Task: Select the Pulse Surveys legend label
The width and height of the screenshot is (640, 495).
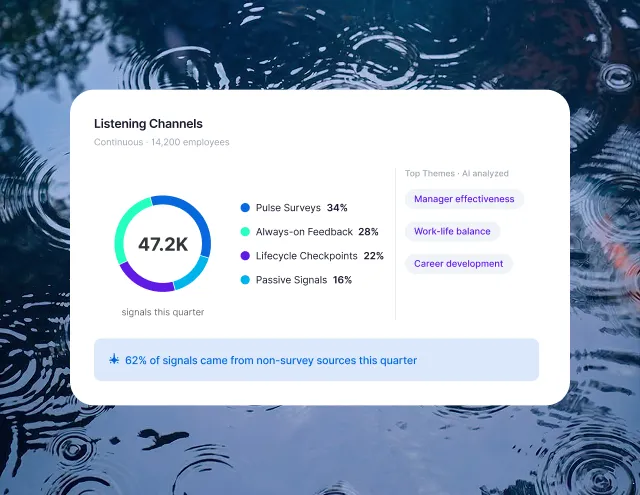Action: point(288,208)
